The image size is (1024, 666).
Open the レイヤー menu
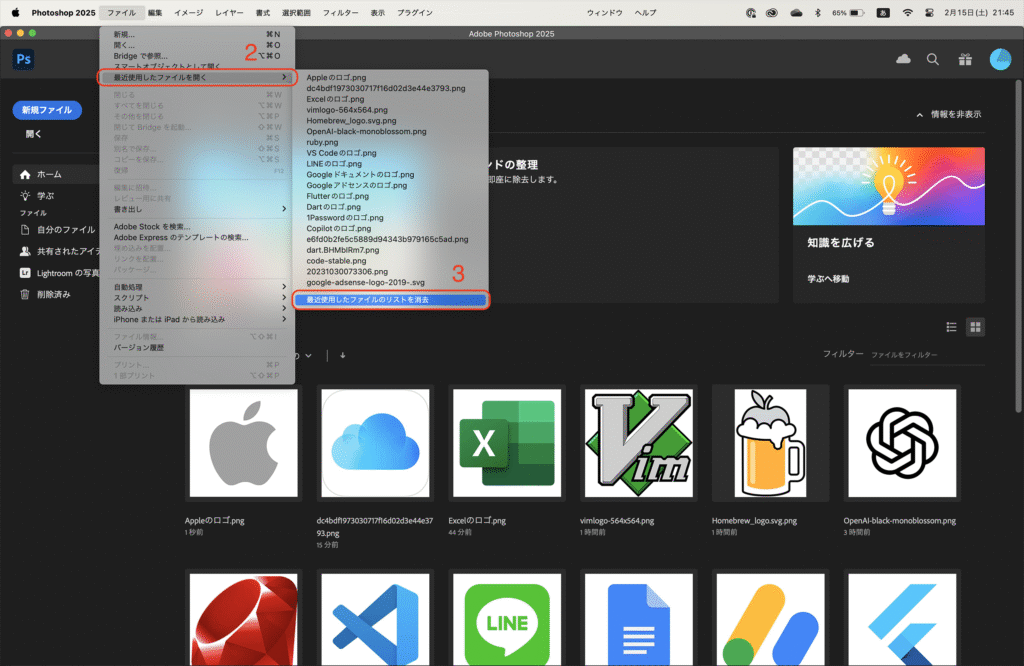(229, 12)
